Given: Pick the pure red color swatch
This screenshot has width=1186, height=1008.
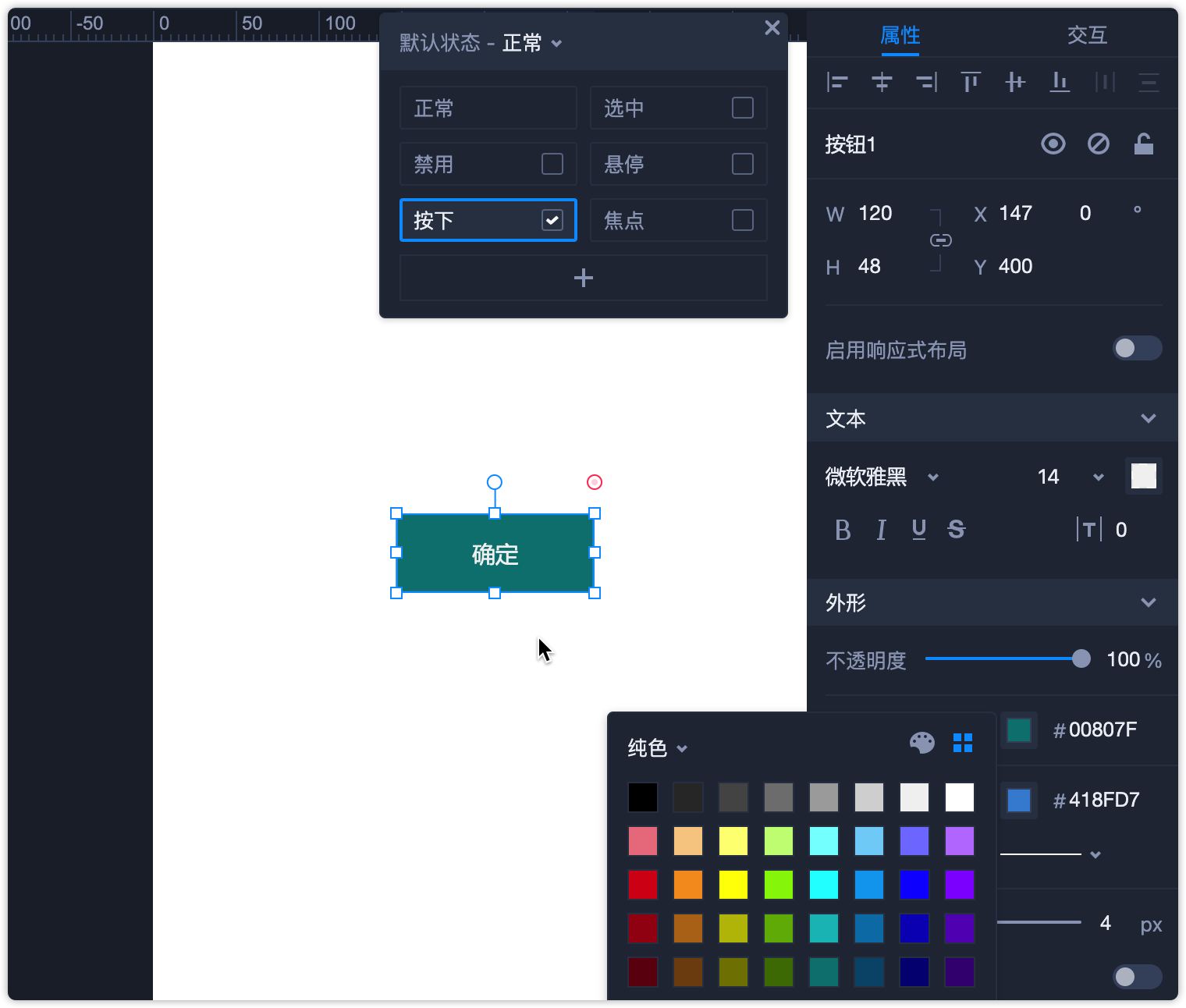Looking at the screenshot, I should [643, 885].
